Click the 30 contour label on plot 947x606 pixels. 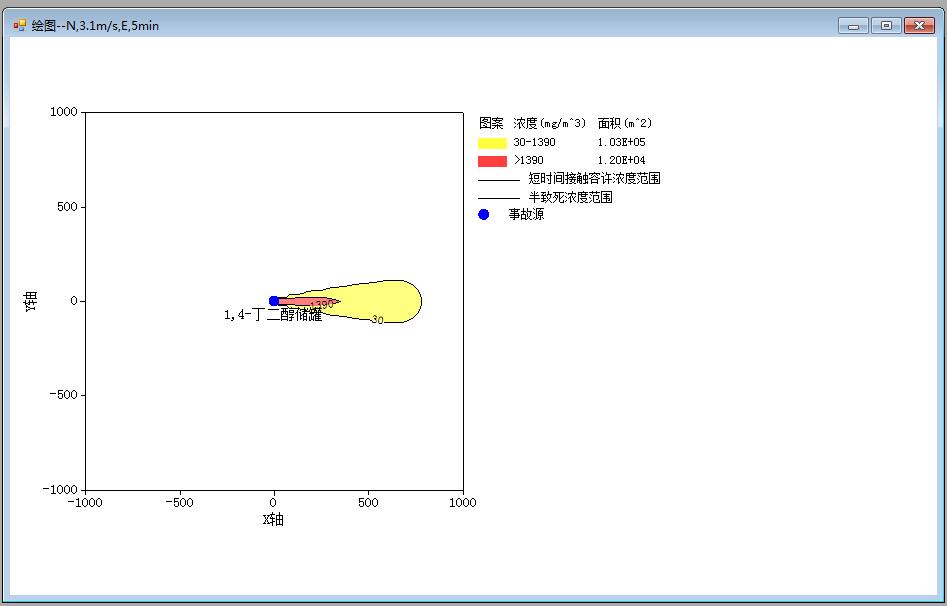377,320
